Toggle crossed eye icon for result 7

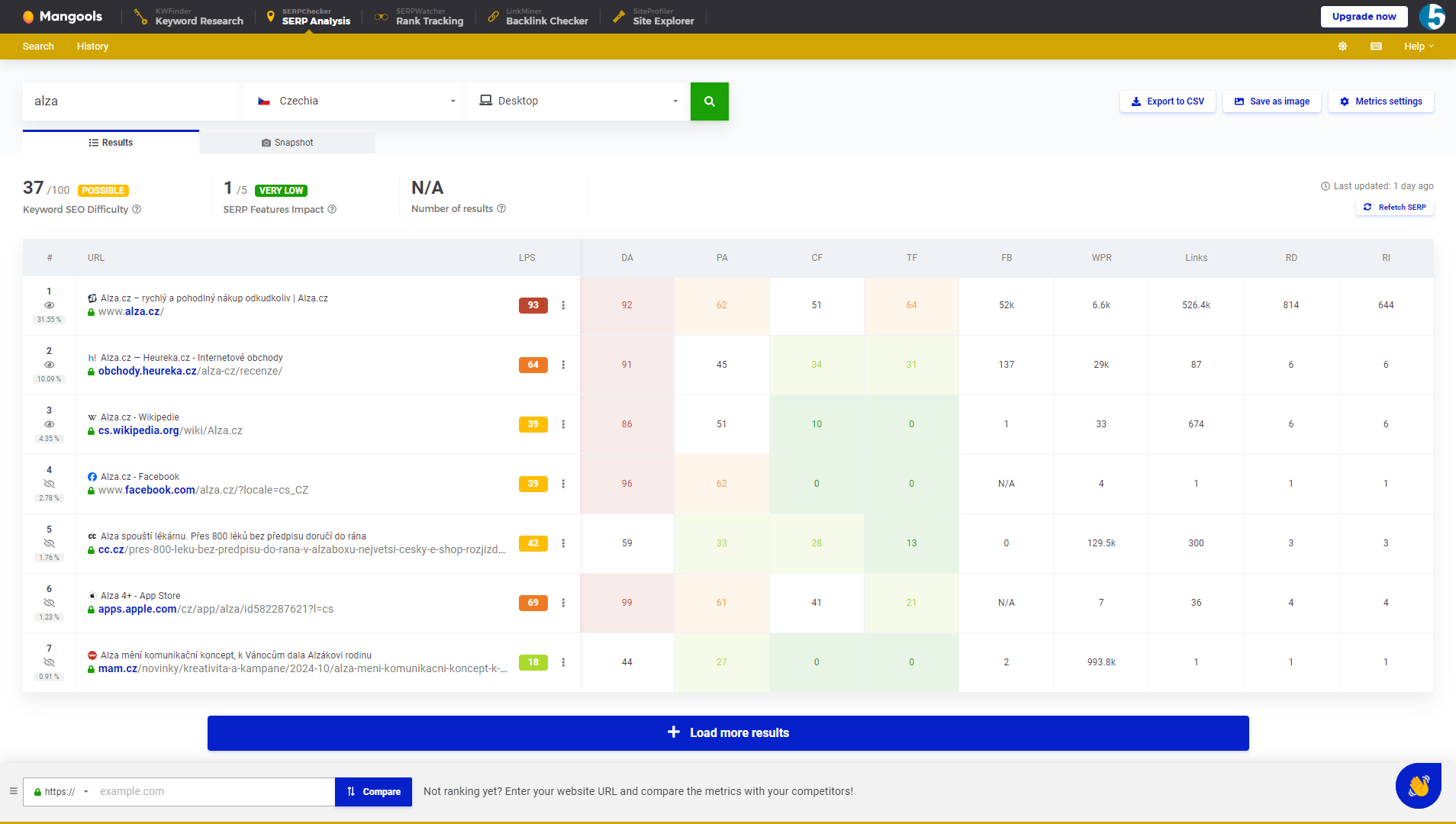(x=50, y=662)
